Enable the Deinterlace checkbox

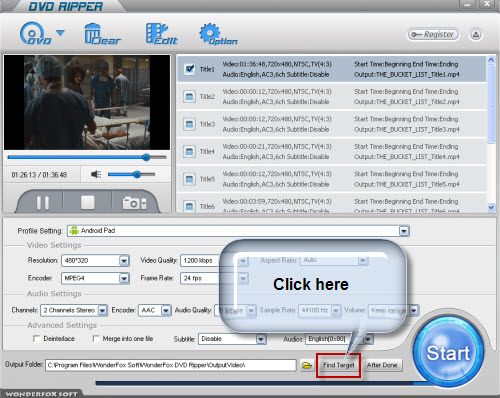tap(37, 339)
